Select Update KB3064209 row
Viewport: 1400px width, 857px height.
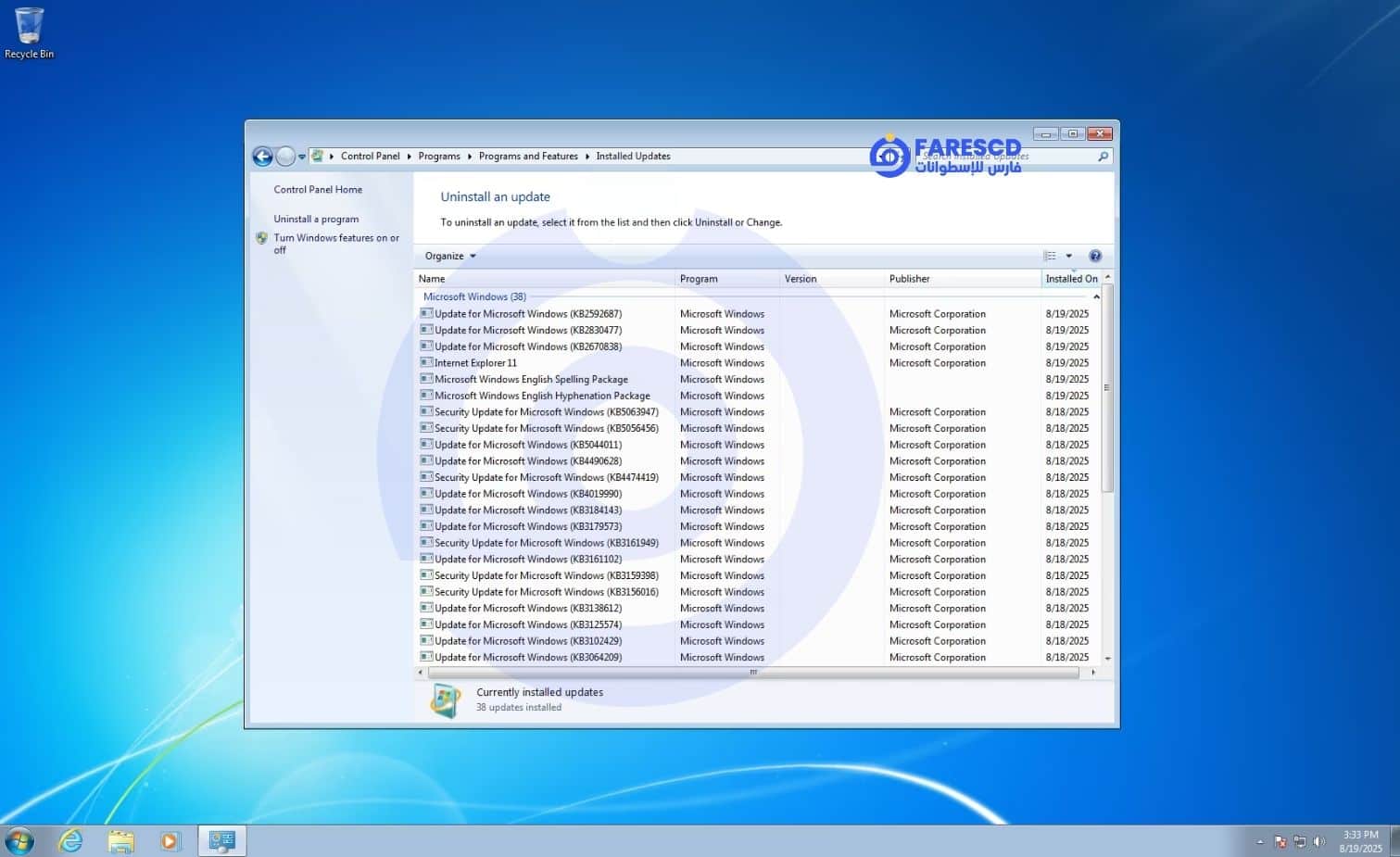tap(757, 658)
